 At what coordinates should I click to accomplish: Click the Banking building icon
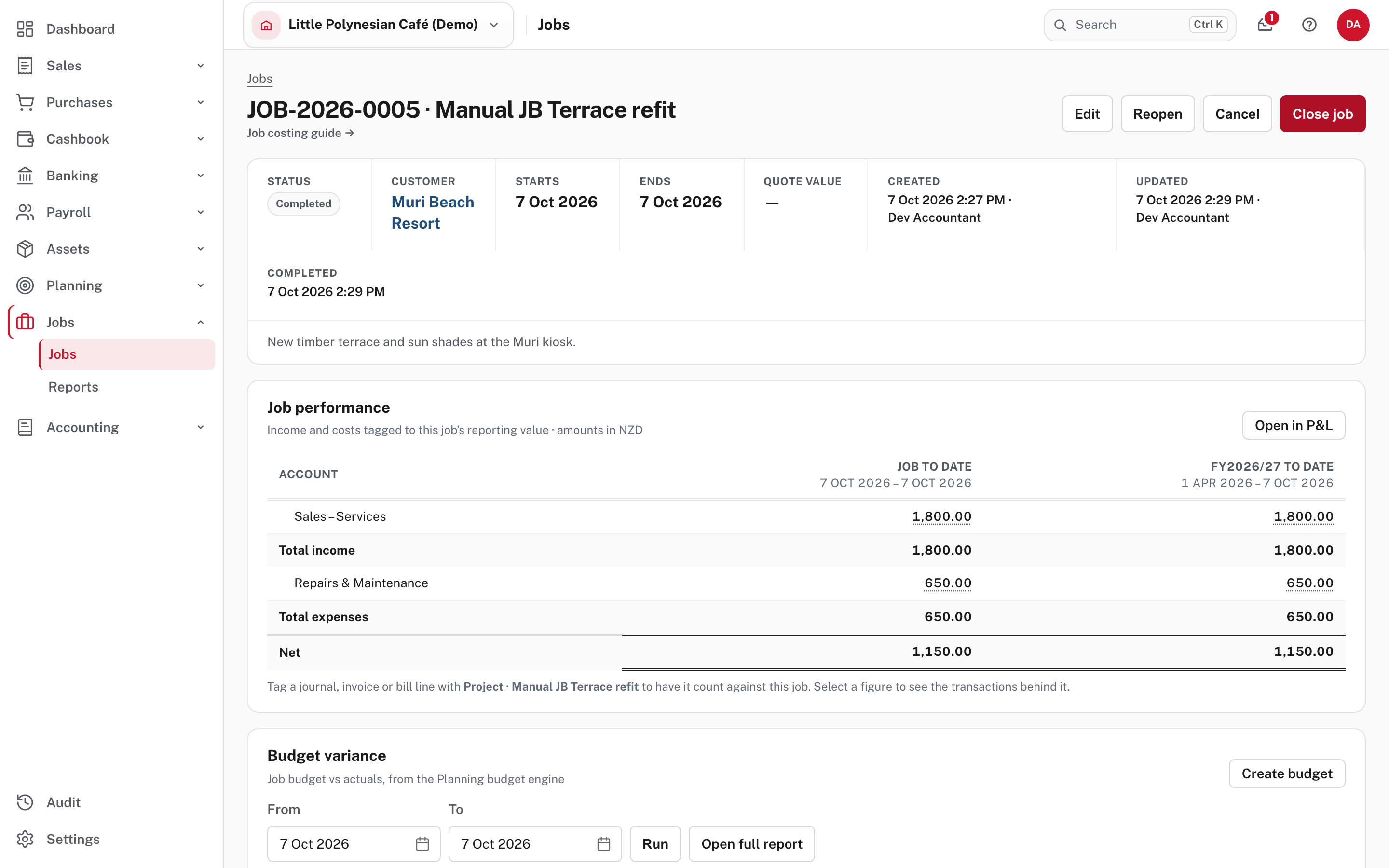pyautogui.click(x=25, y=176)
